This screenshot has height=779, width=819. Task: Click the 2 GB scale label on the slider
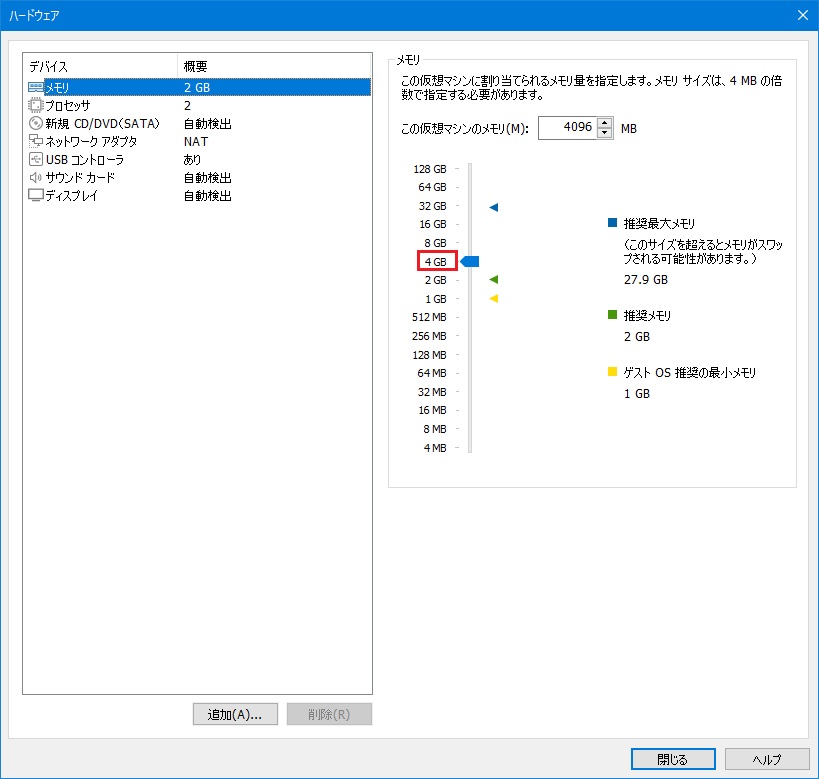click(x=436, y=280)
